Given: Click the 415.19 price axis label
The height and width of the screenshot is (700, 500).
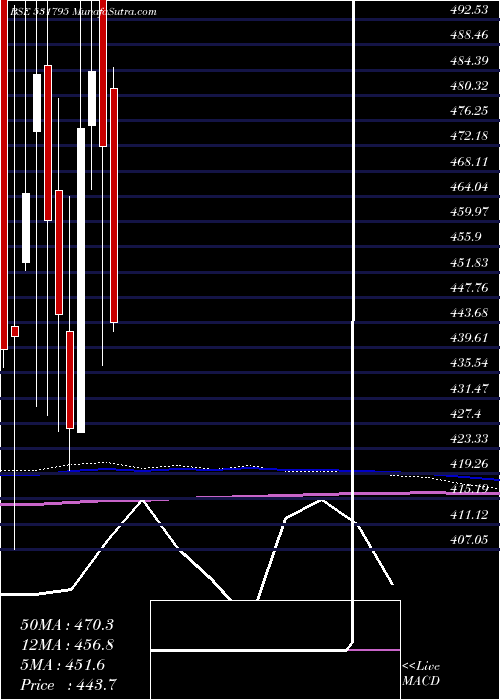Looking at the screenshot, I should tap(470, 490).
